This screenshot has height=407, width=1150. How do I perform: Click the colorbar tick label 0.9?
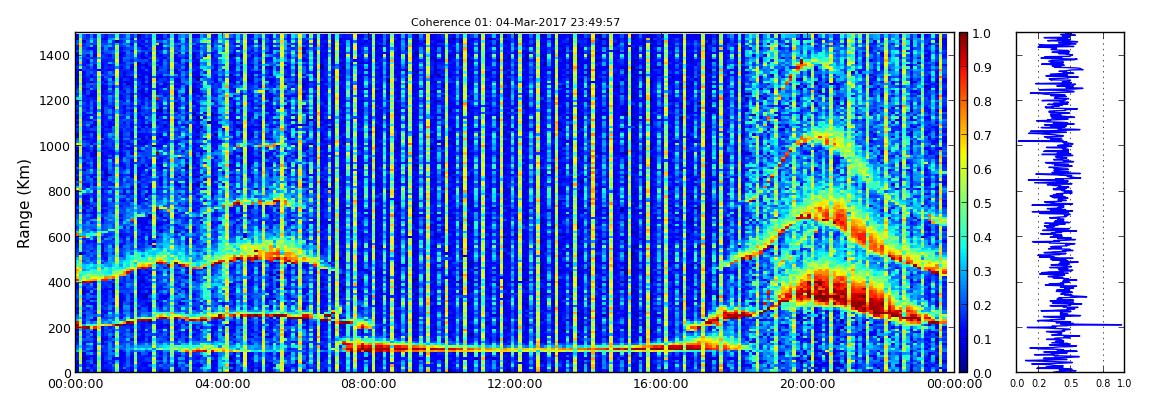click(x=981, y=67)
